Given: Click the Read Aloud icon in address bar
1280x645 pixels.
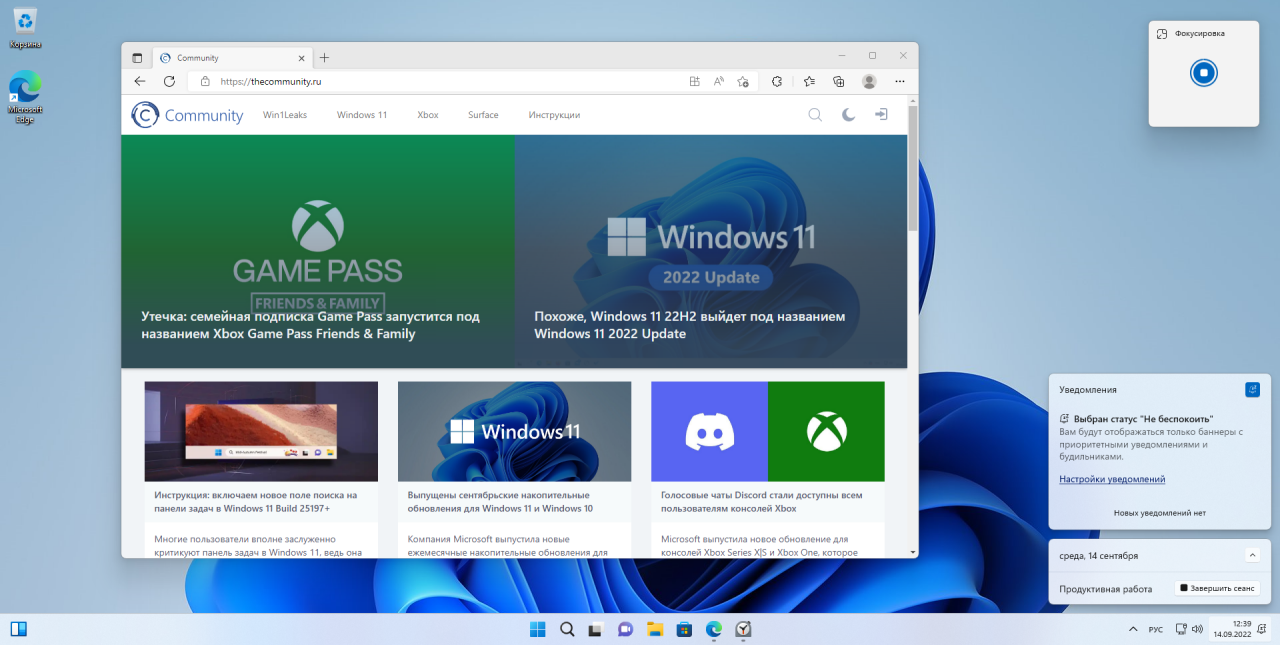Looking at the screenshot, I should [x=719, y=81].
